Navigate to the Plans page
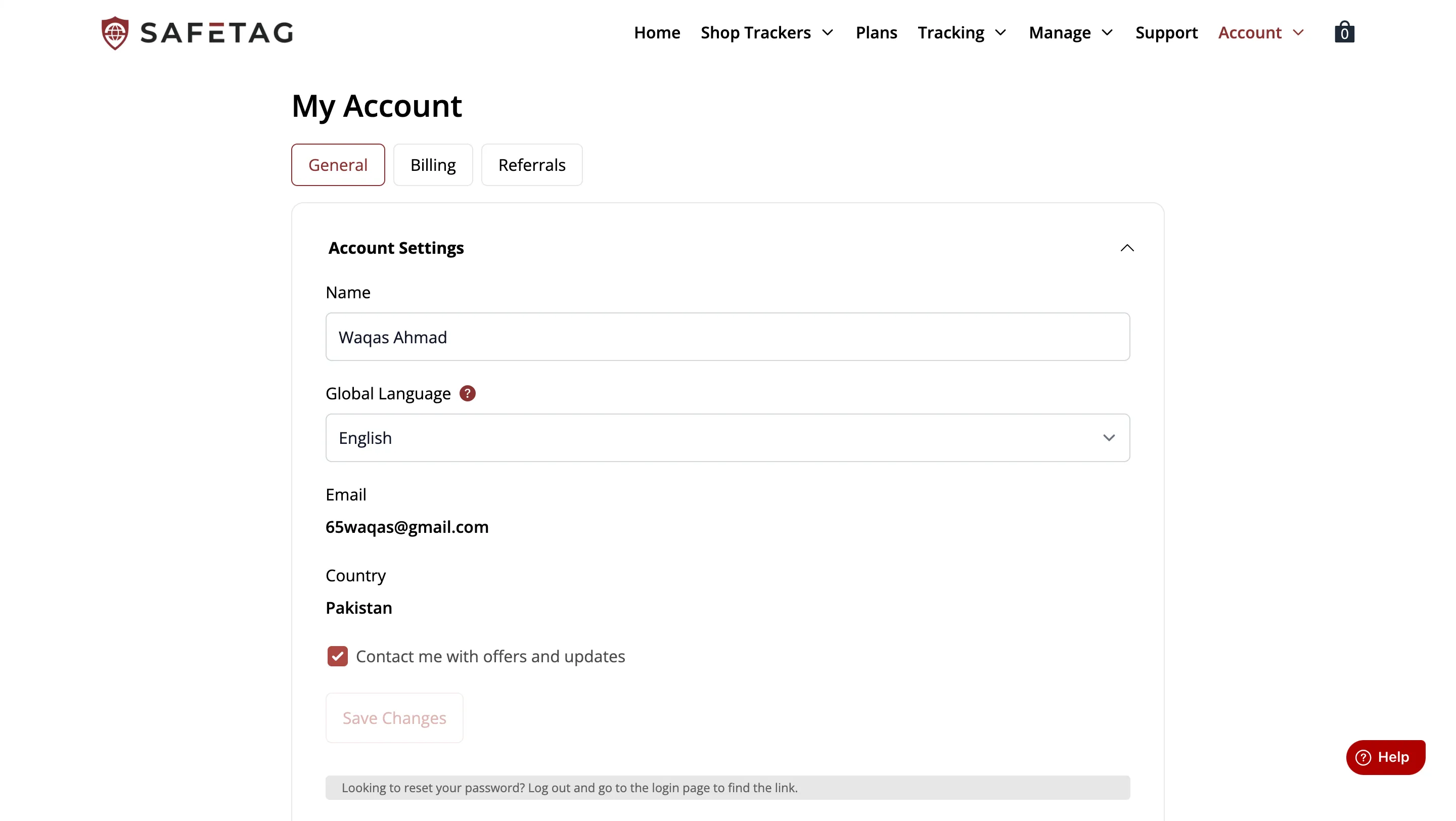The image size is (1456, 821). click(876, 32)
